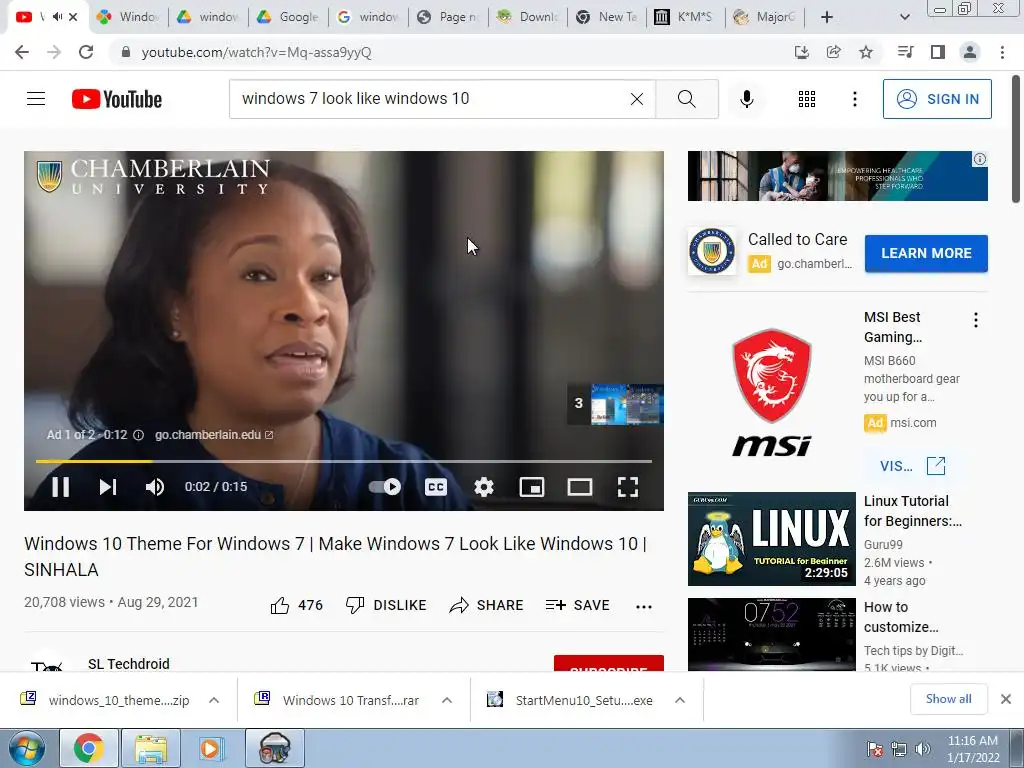Click SAVE to playlist button
The height and width of the screenshot is (768, 1024).
[x=577, y=605]
